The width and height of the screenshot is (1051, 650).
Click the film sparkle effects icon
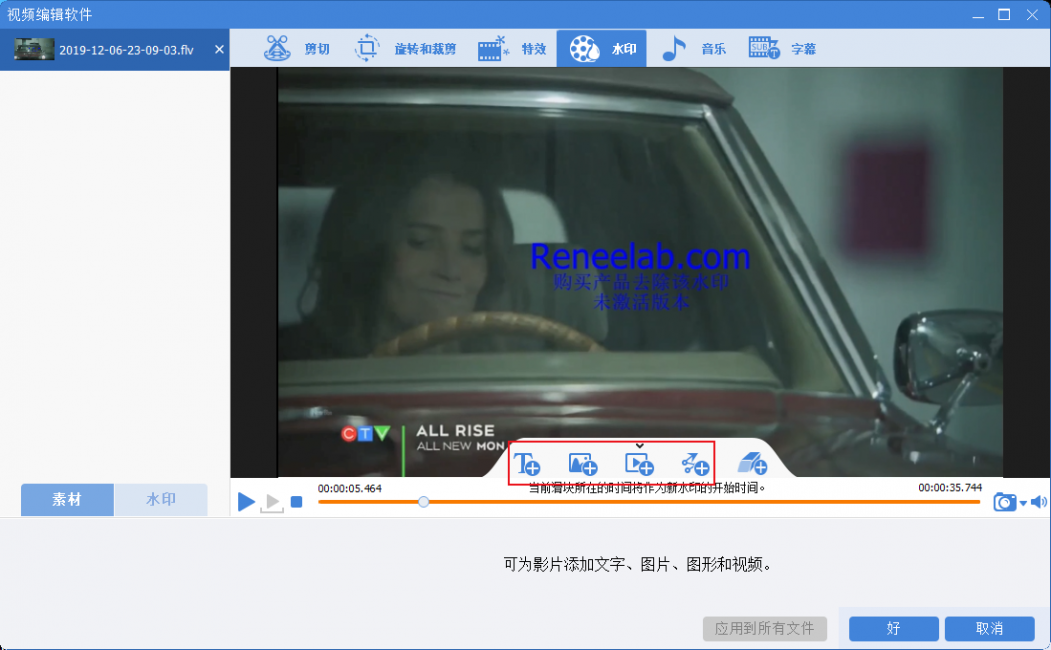tap(493, 49)
